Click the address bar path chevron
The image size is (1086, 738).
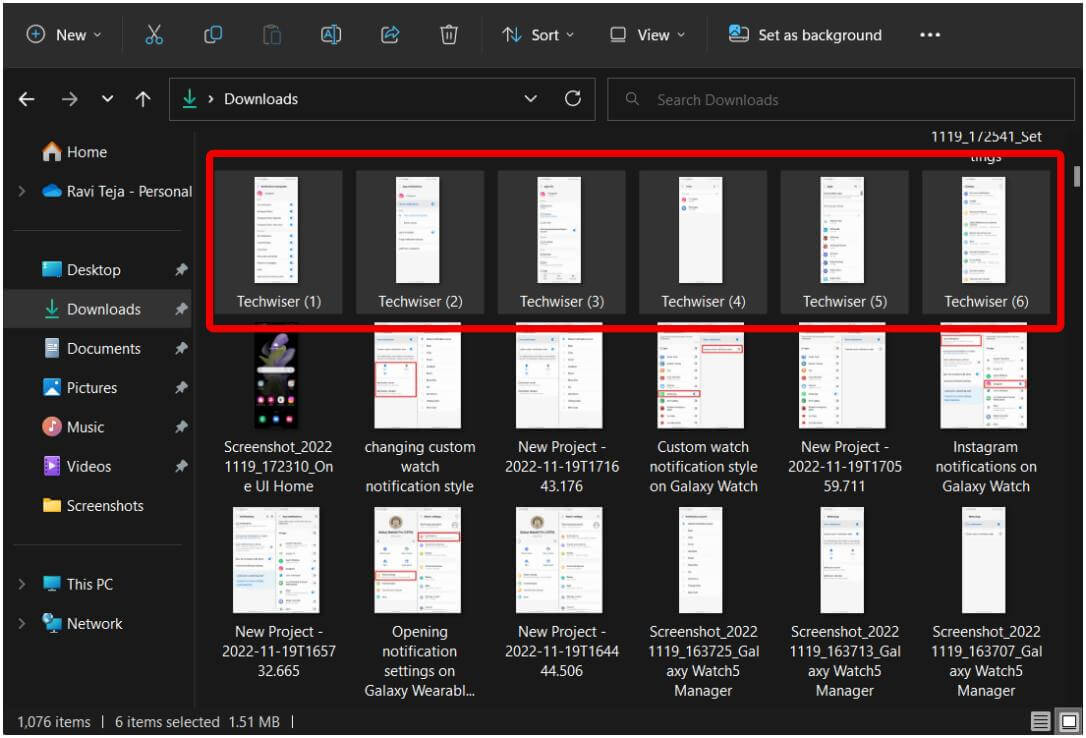(211, 99)
